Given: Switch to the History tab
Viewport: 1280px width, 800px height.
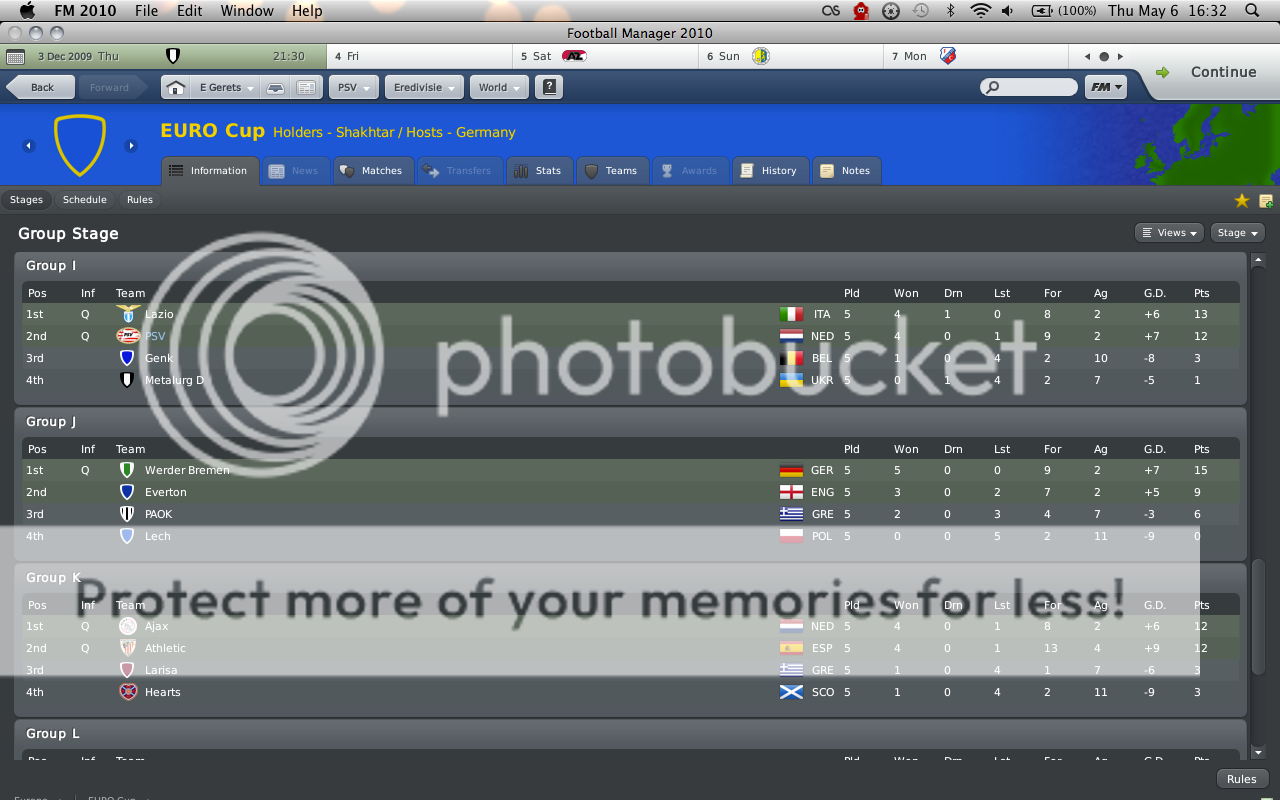Looking at the screenshot, I should pyautogui.click(x=769, y=171).
